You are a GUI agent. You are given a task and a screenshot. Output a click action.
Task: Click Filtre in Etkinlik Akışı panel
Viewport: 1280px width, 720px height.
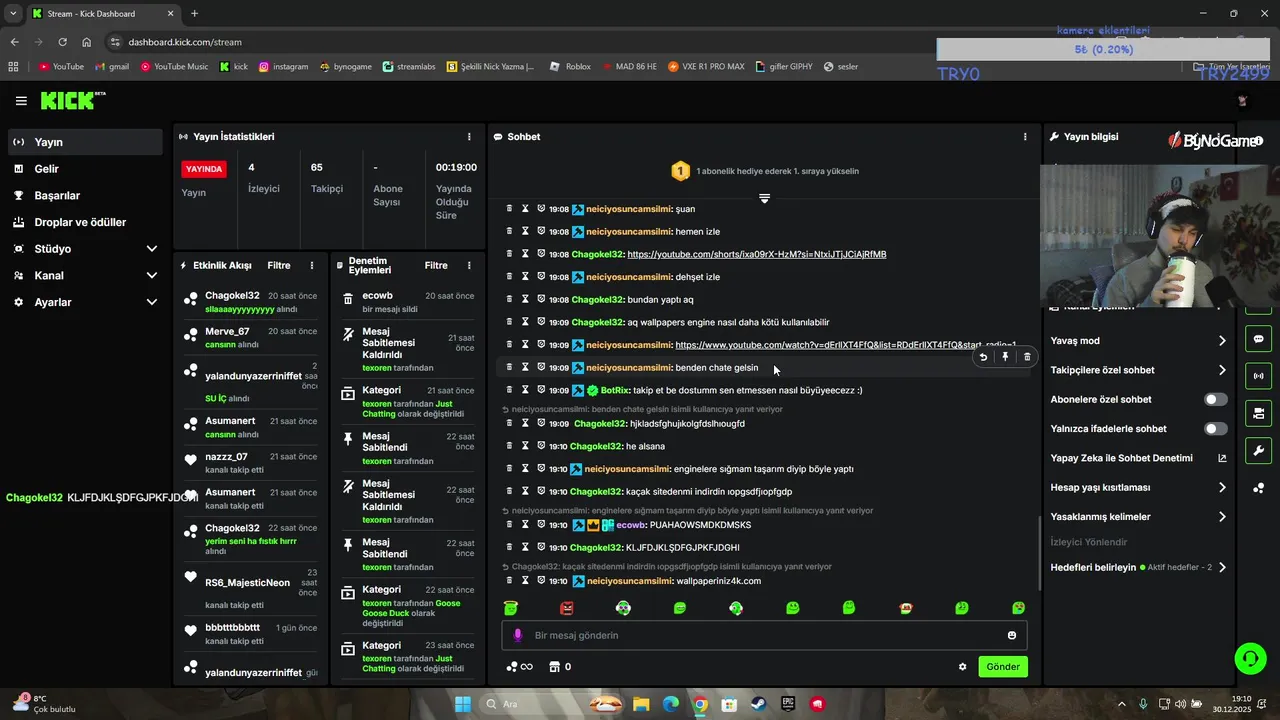[x=279, y=266]
